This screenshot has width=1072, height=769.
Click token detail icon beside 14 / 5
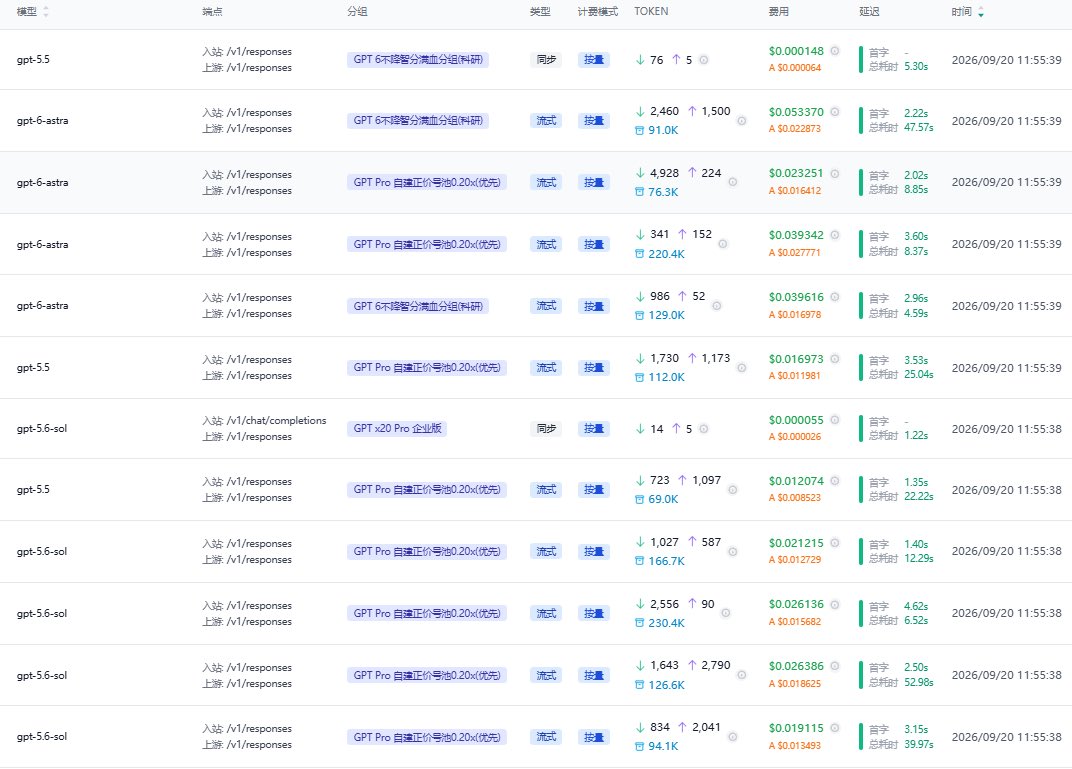pos(704,429)
